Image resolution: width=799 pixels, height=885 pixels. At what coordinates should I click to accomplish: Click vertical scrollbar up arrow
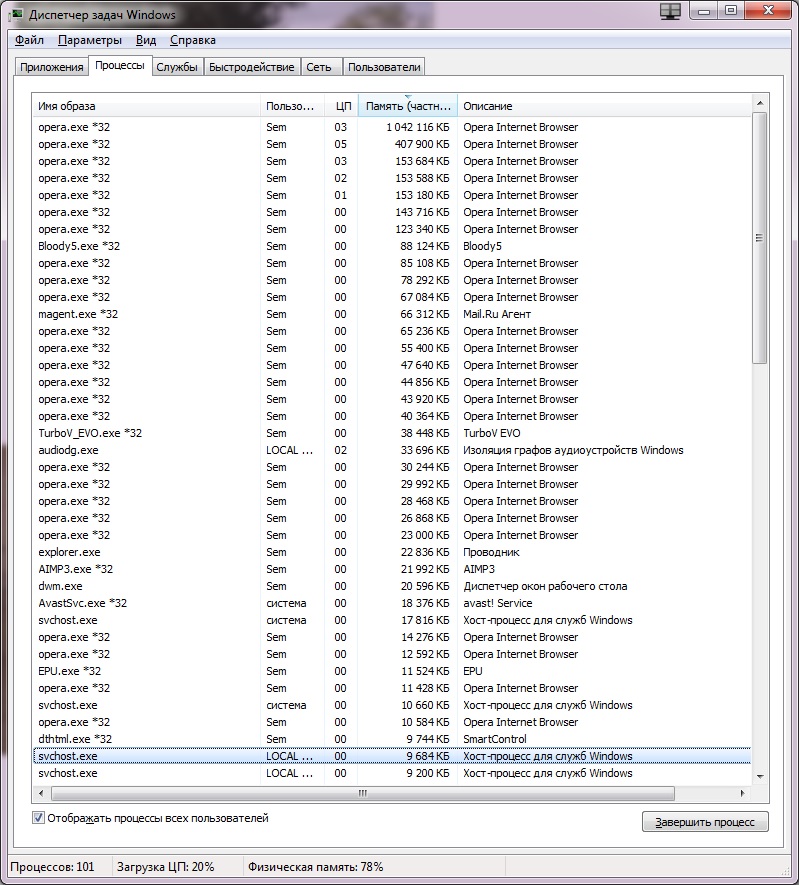coord(760,103)
